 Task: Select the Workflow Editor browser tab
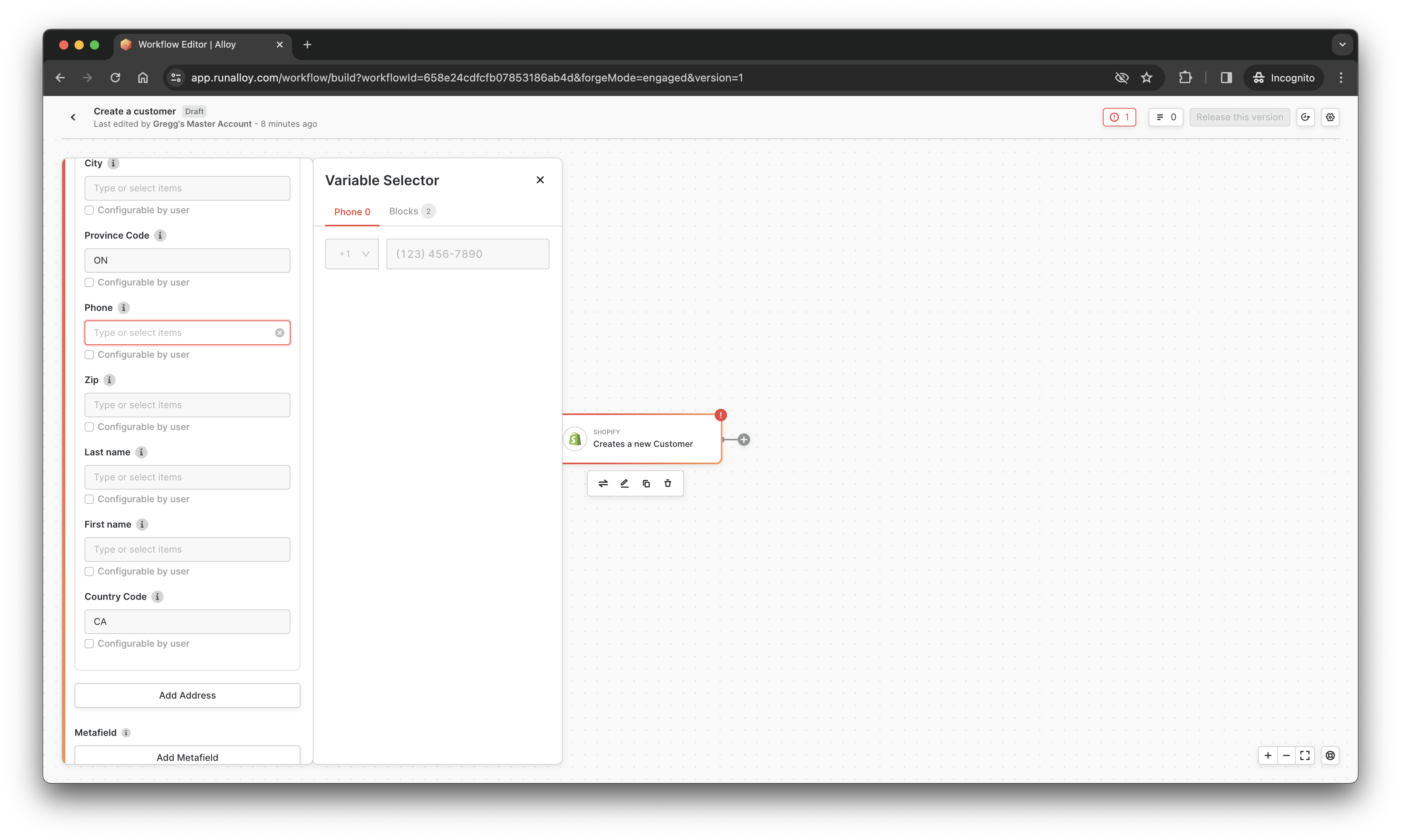point(203,45)
